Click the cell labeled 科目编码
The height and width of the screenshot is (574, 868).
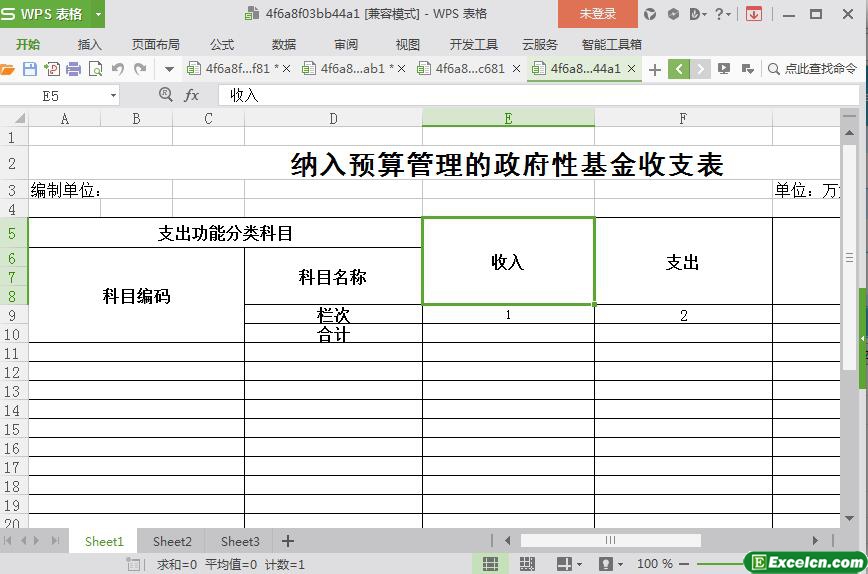pyautogui.click(x=136, y=296)
